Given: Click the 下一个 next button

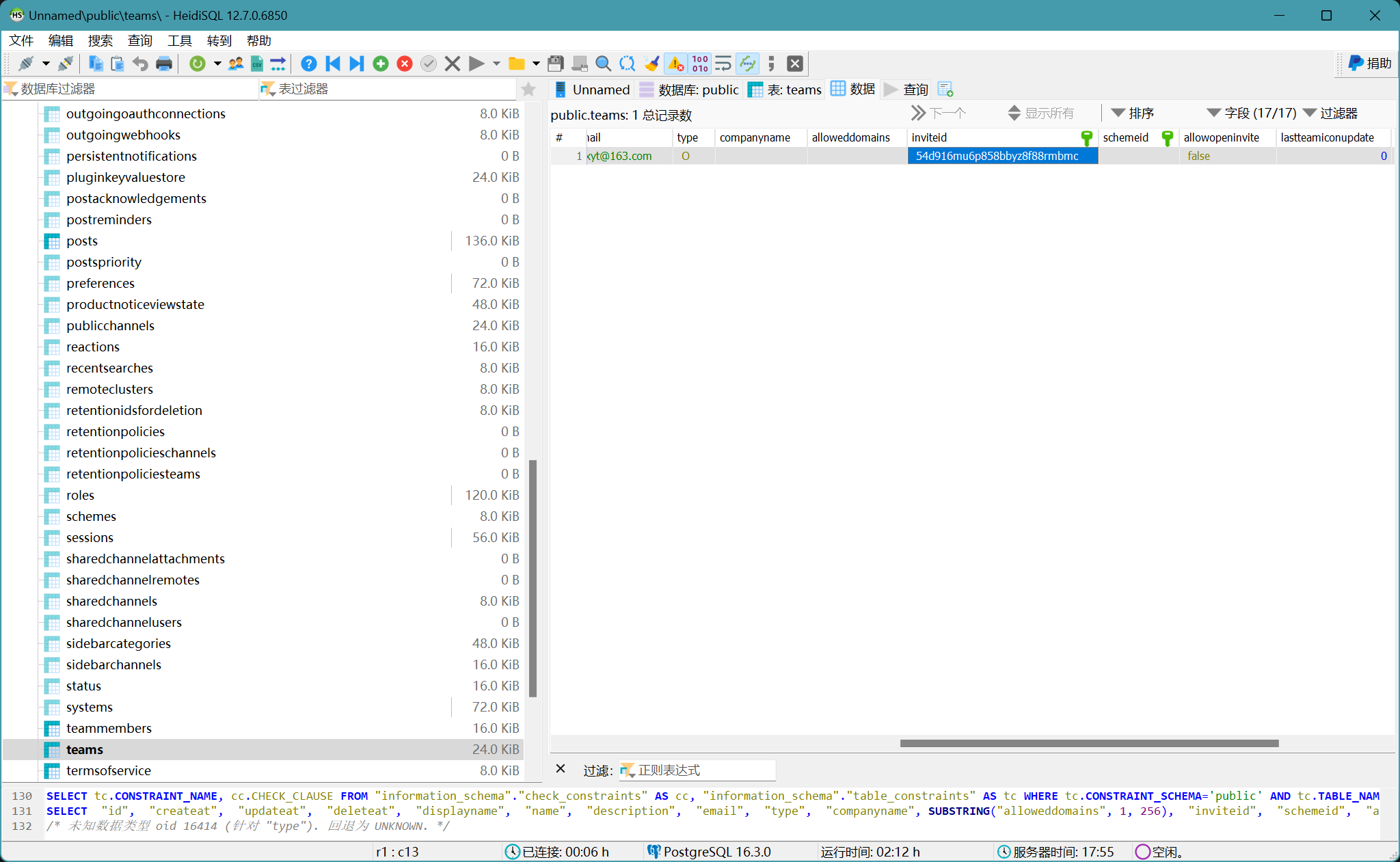Looking at the screenshot, I should click(x=939, y=113).
